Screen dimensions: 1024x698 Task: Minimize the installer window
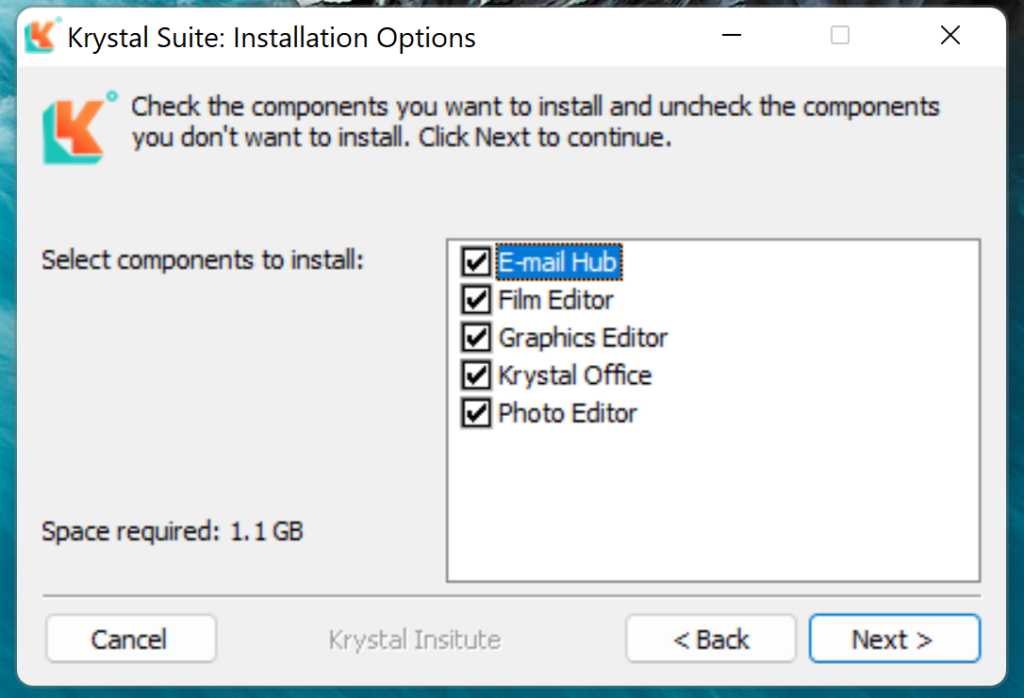click(732, 36)
